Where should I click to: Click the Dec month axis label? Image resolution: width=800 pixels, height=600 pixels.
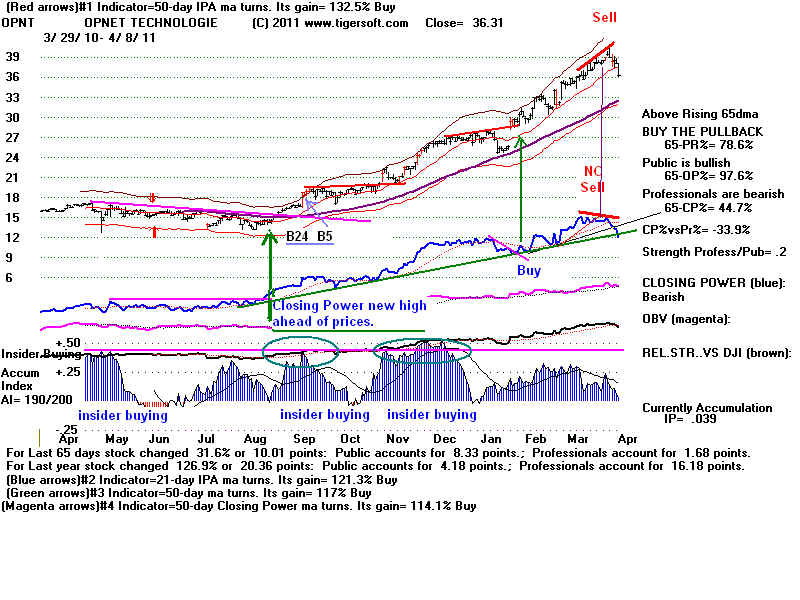(444, 439)
